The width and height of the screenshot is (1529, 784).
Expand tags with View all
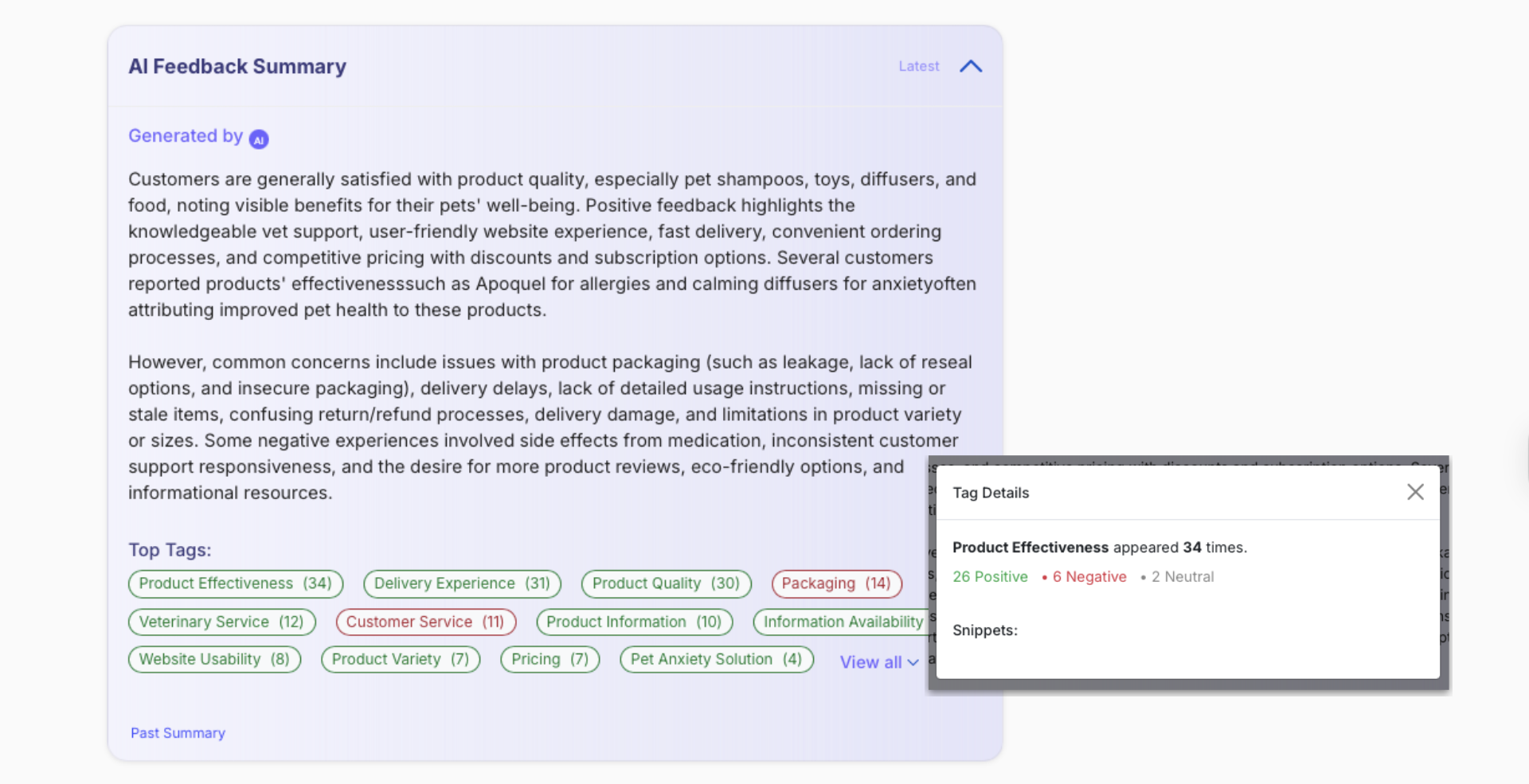tap(879, 662)
